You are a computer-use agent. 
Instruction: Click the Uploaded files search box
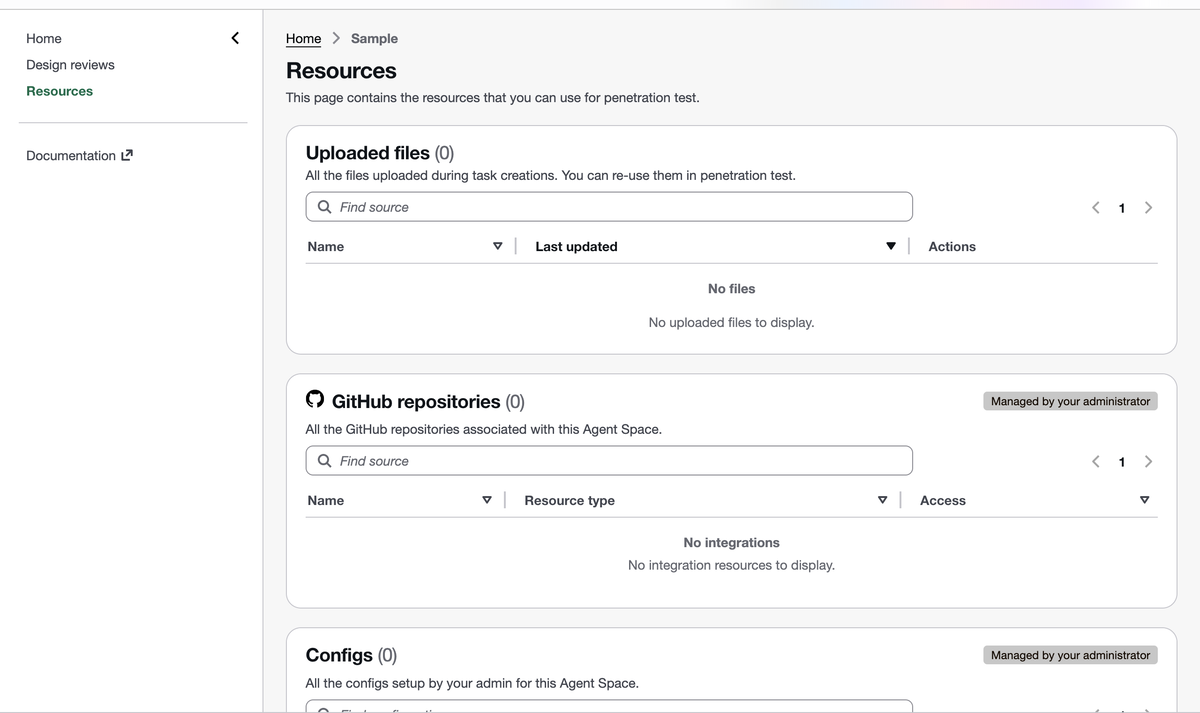pos(620,207)
